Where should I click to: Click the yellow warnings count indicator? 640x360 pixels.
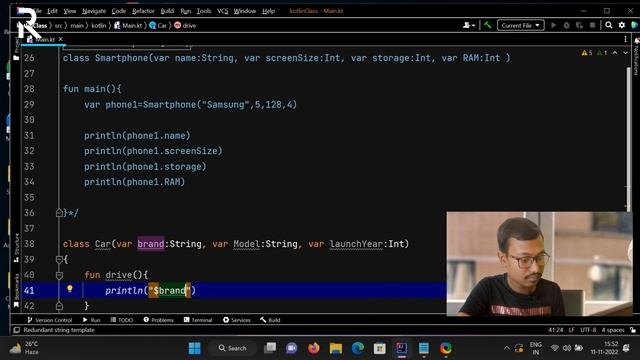(587, 53)
